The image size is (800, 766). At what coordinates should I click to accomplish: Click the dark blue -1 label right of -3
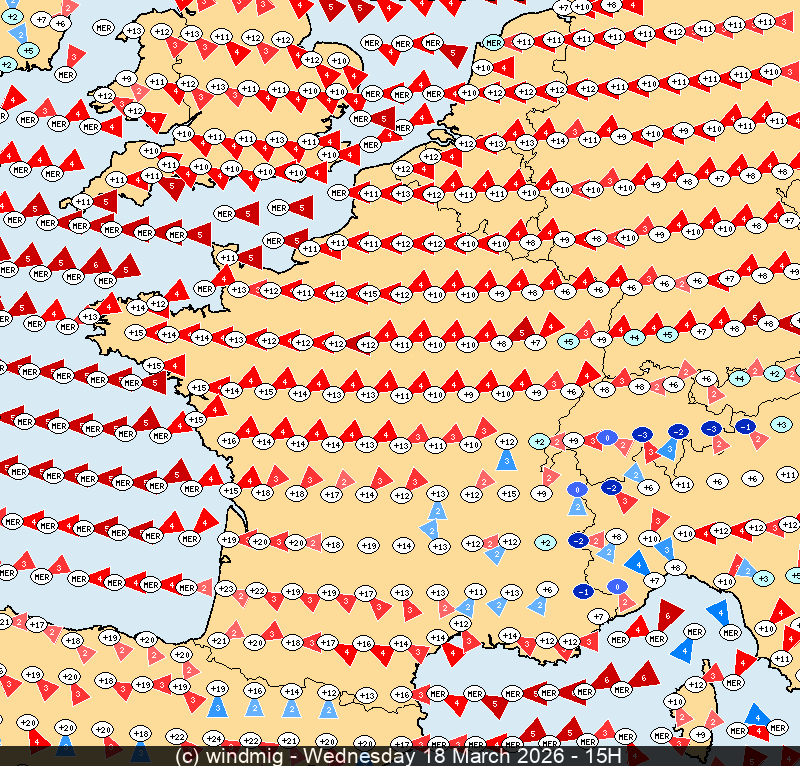click(745, 426)
